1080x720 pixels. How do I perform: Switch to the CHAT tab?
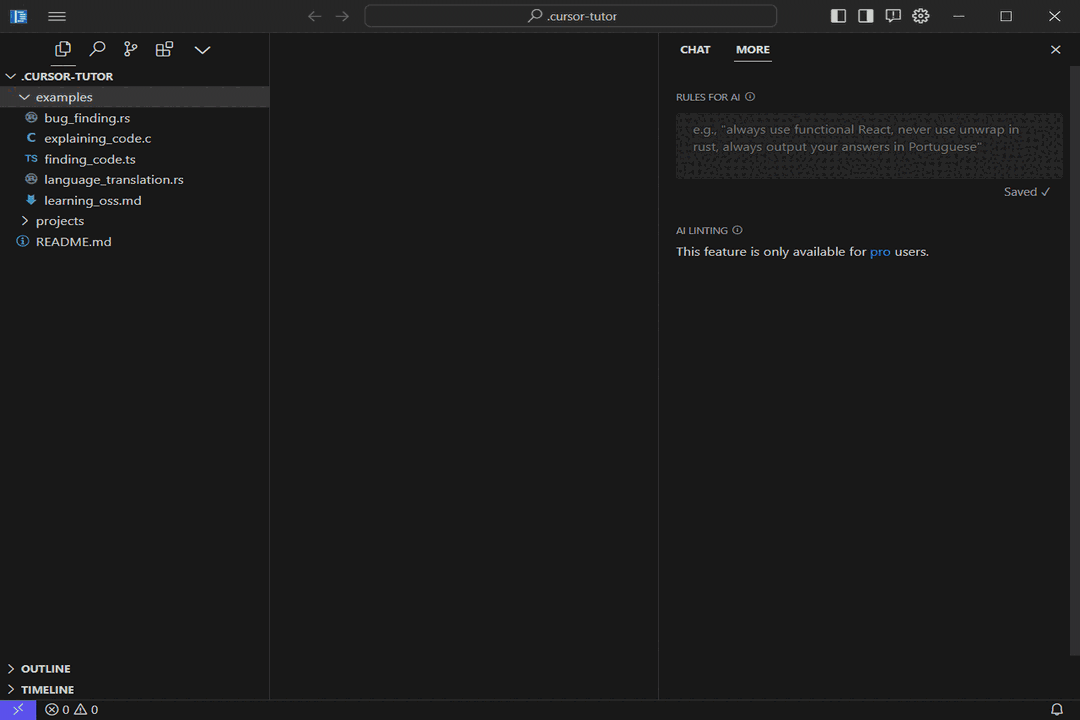coord(695,49)
